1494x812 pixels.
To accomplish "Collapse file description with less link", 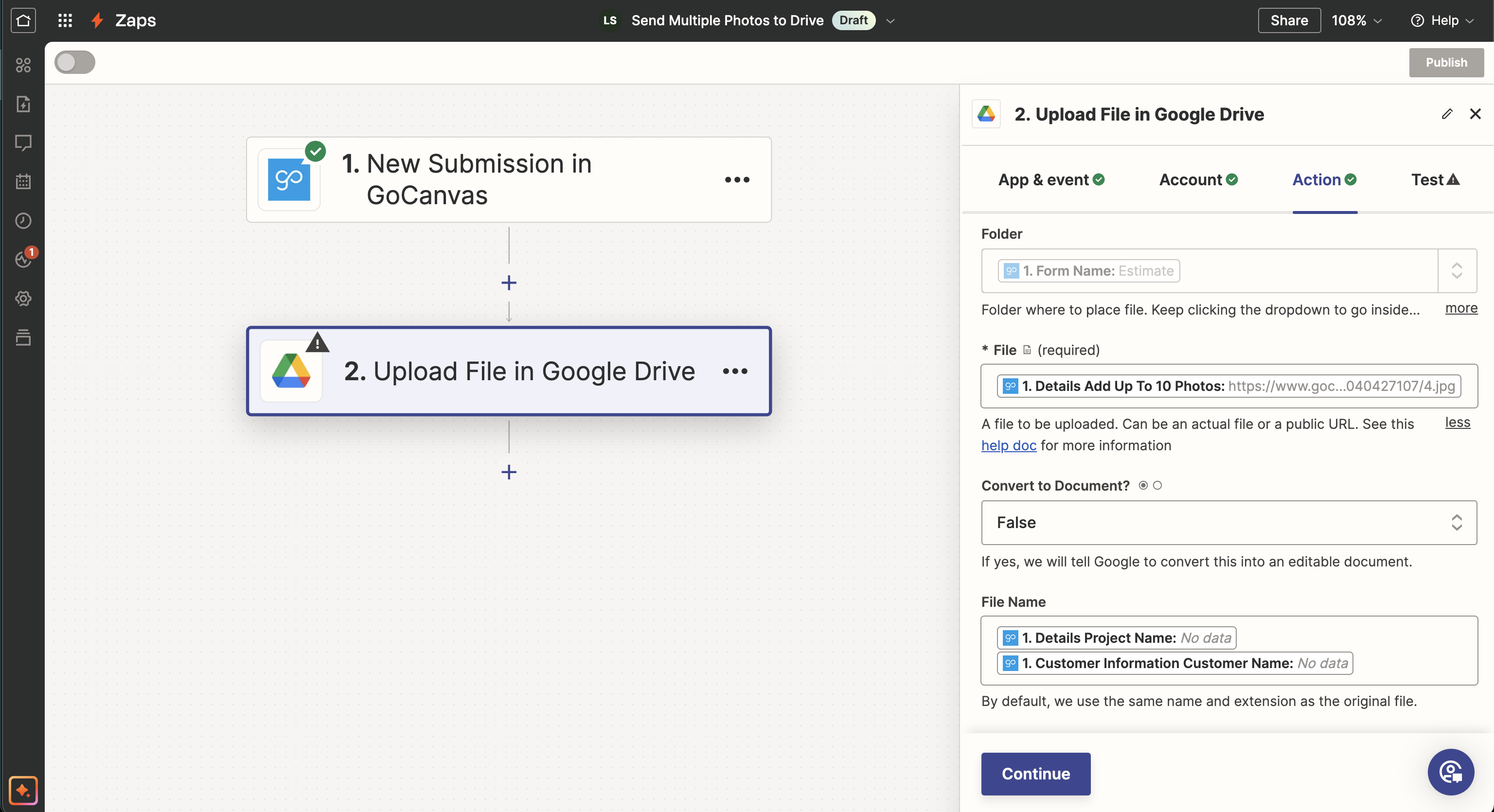I will (1458, 422).
